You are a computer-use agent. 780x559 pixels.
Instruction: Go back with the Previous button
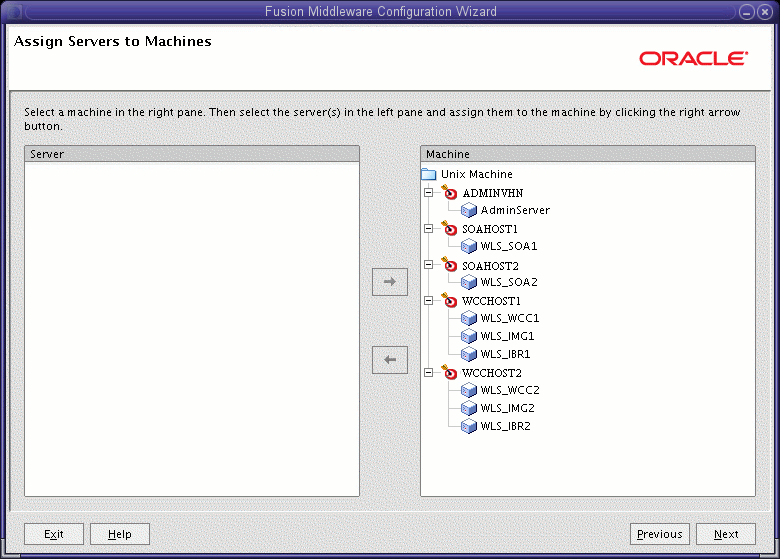660,534
